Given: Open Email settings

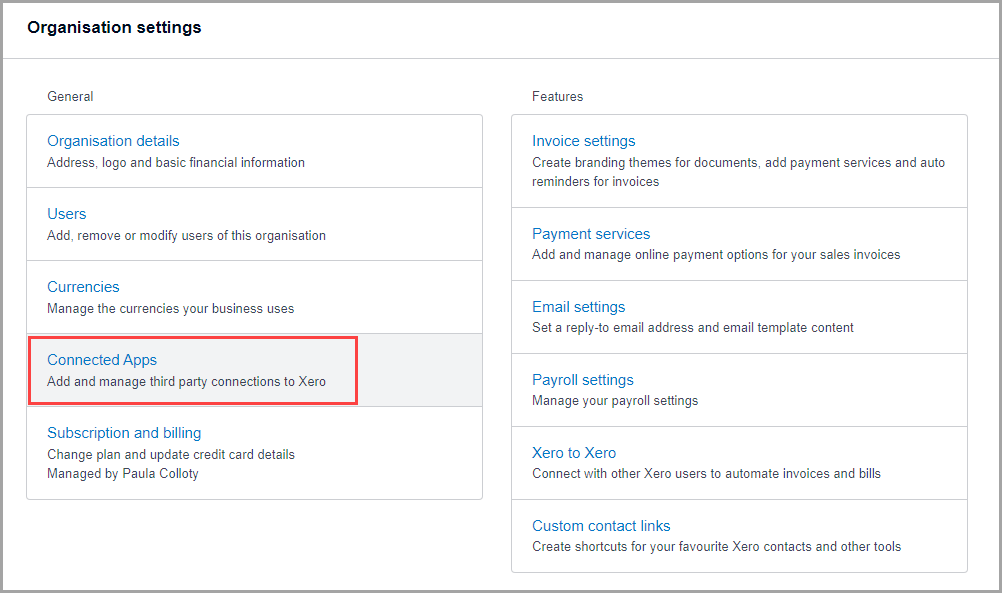Looking at the screenshot, I should (578, 307).
